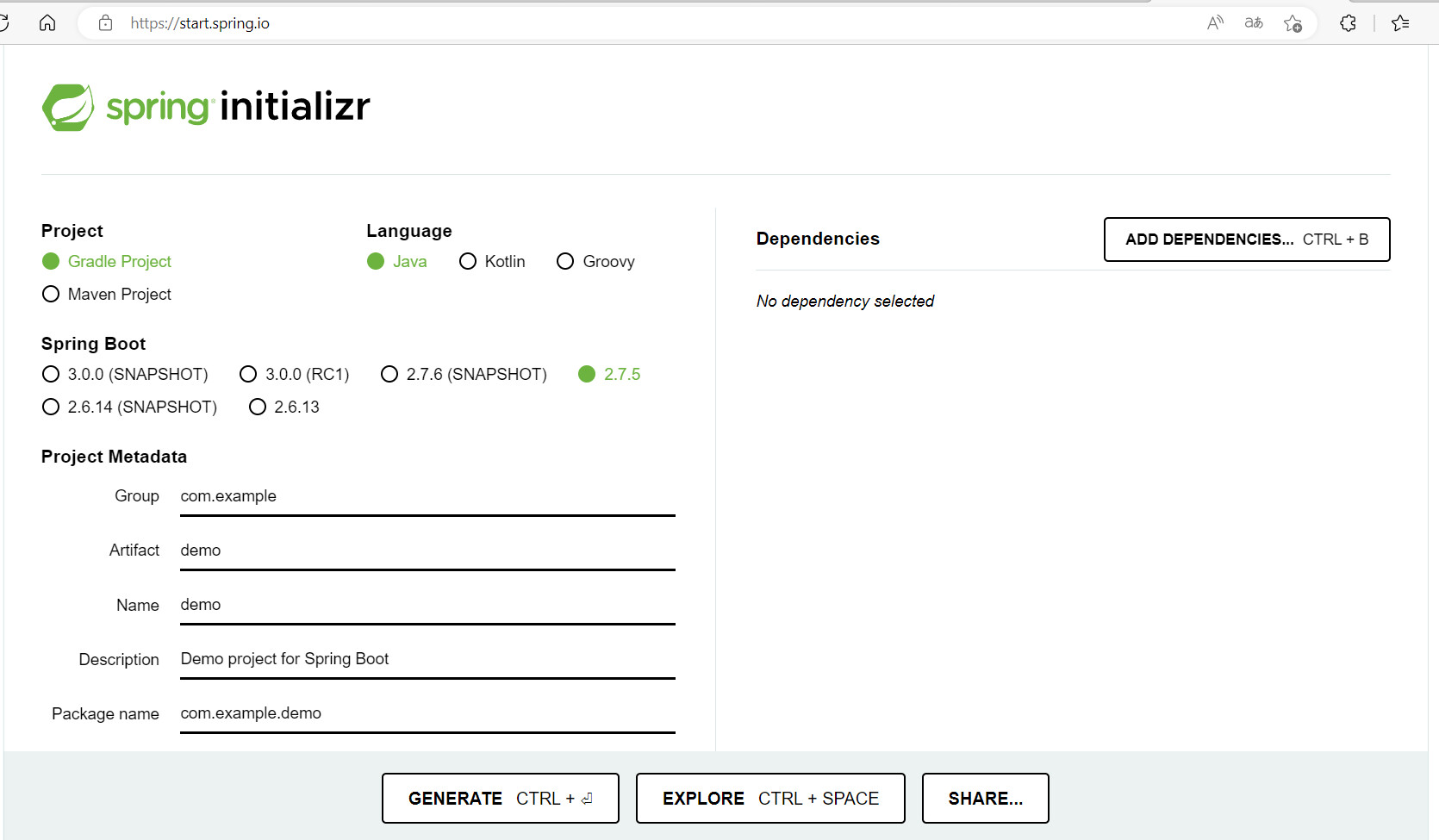Select Maven Project option
The width and height of the screenshot is (1439, 840).
coord(107,294)
